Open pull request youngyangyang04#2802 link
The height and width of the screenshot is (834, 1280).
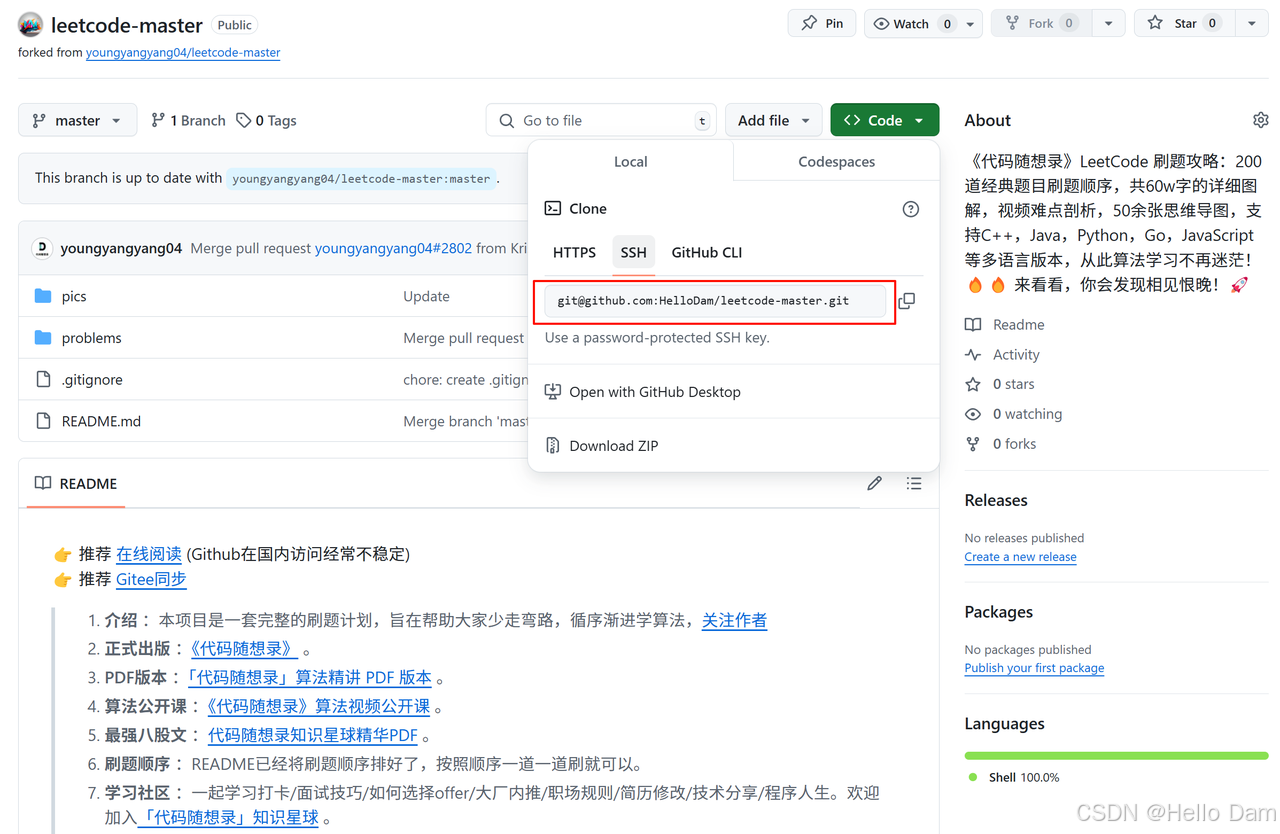click(x=393, y=248)
